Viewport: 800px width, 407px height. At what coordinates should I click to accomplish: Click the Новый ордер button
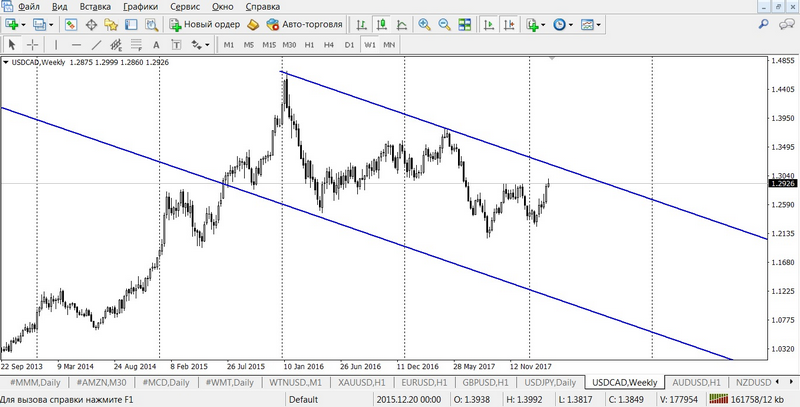point(204,23)
